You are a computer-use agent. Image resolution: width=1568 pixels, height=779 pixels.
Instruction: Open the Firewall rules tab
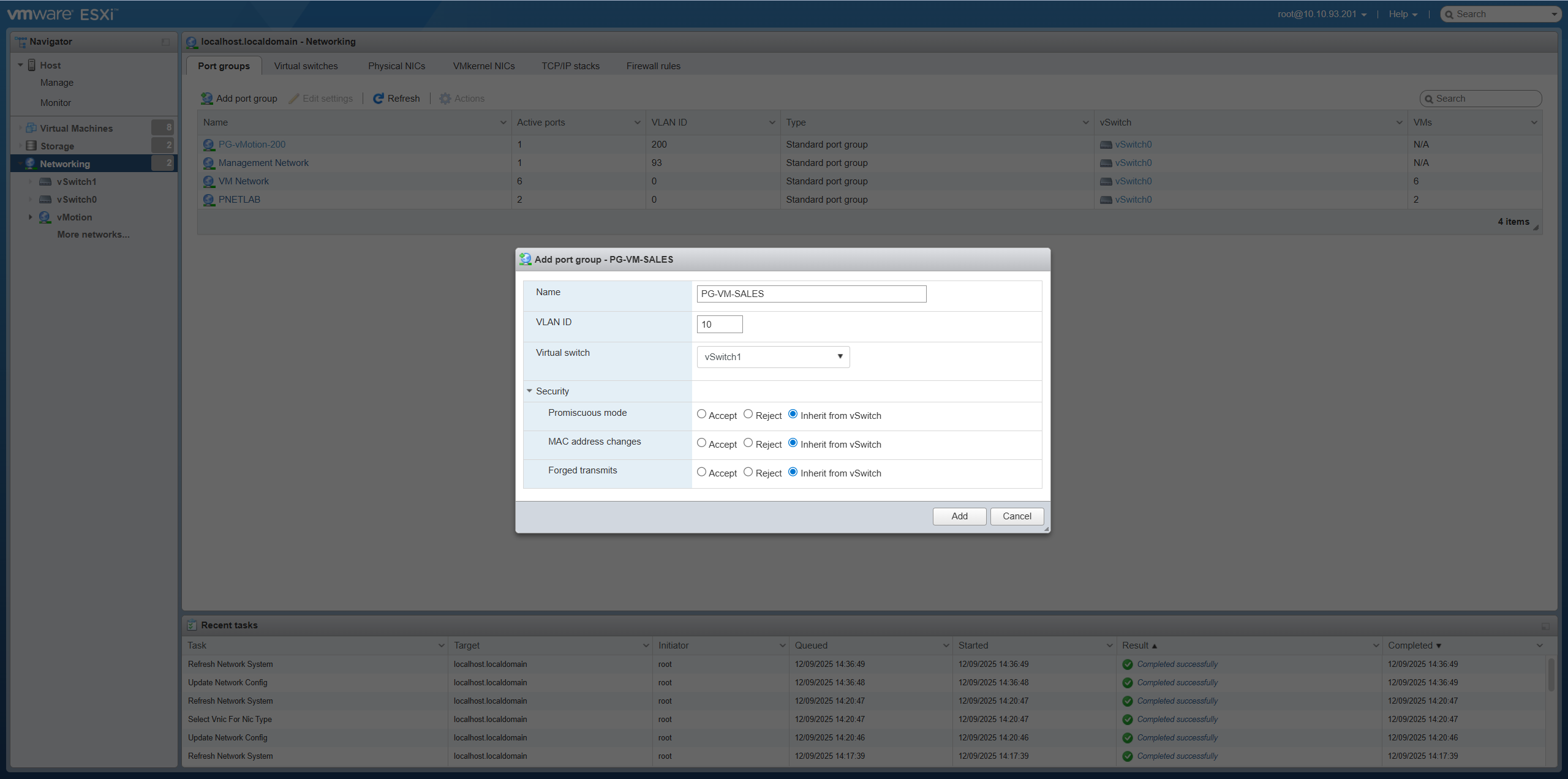coord(652,66)
